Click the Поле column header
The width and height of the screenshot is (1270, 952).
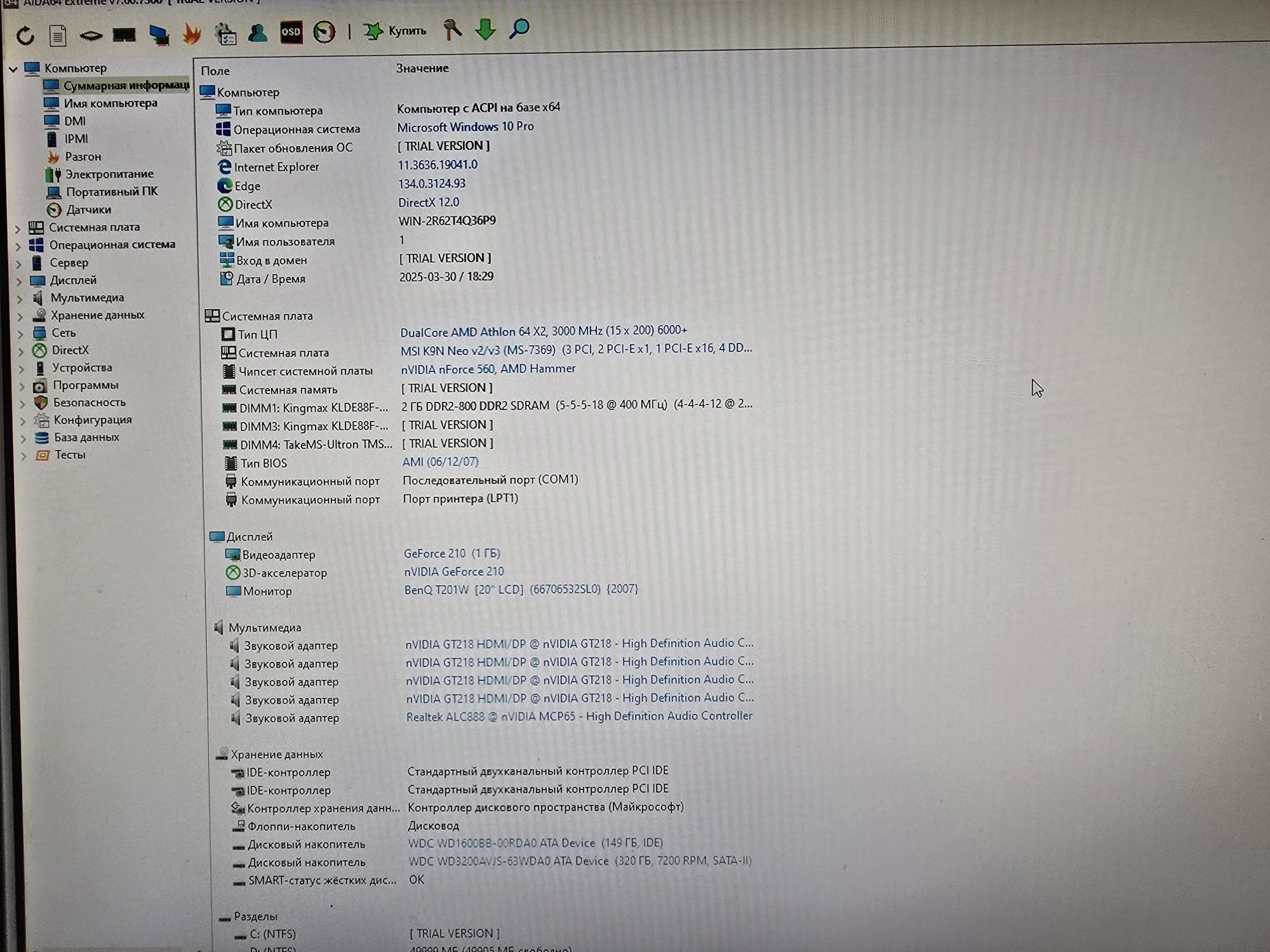click(215, 71)
